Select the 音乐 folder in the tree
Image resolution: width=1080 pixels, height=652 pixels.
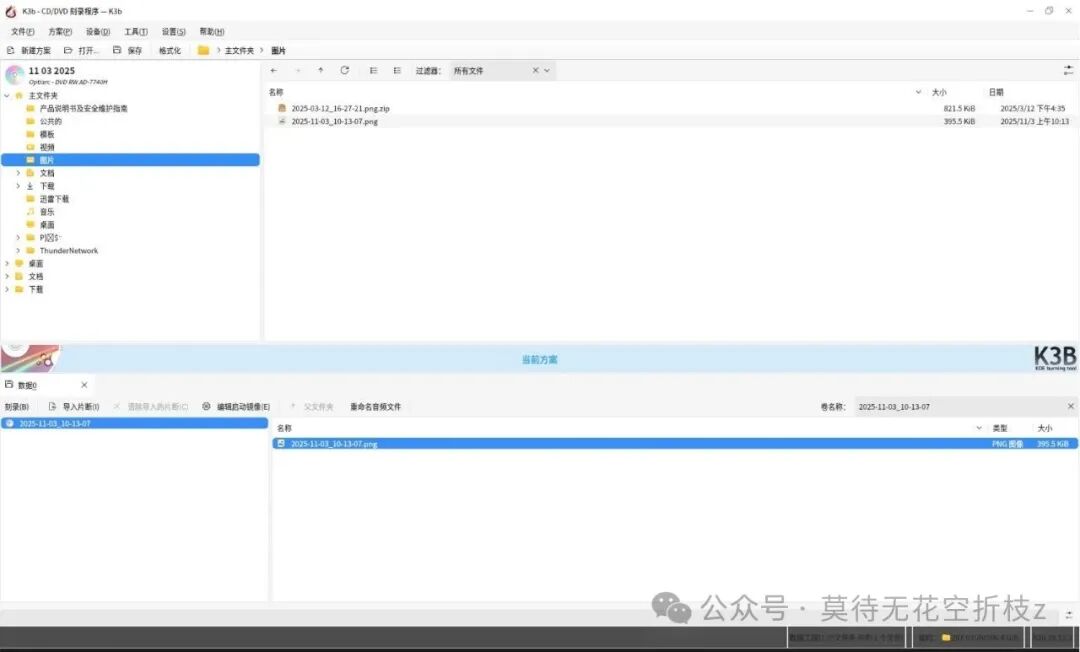tap(47, 212)
